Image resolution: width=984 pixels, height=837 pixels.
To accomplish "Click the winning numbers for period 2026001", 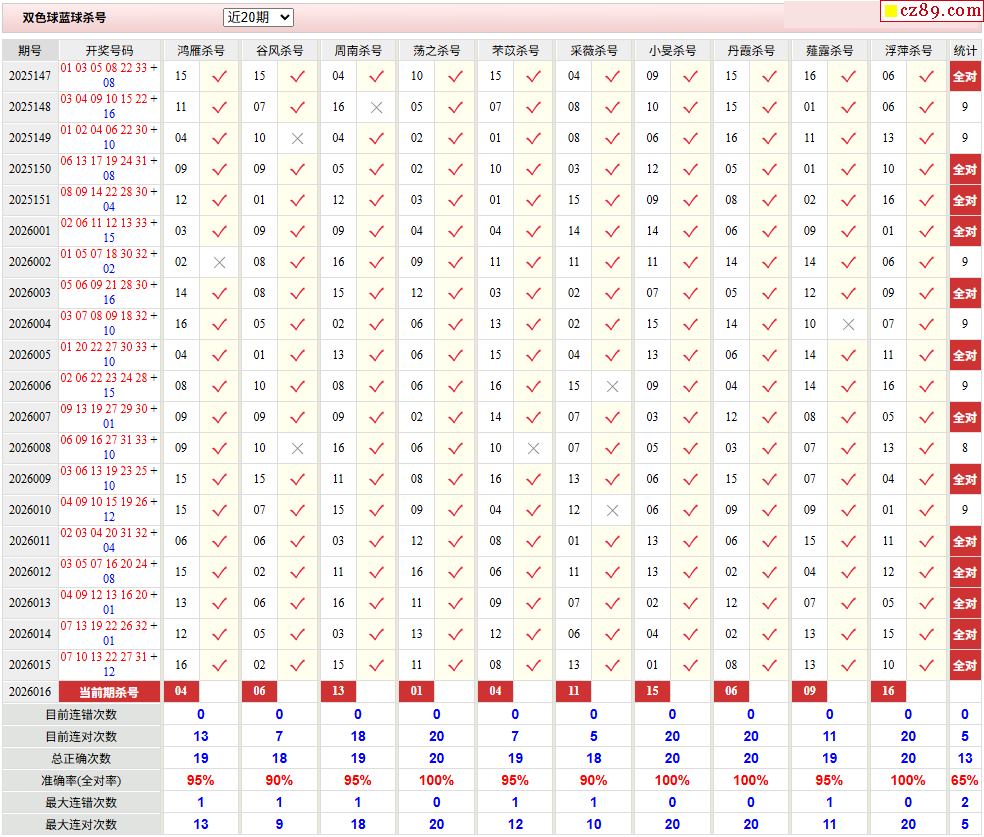I will [x=109, y=231].
